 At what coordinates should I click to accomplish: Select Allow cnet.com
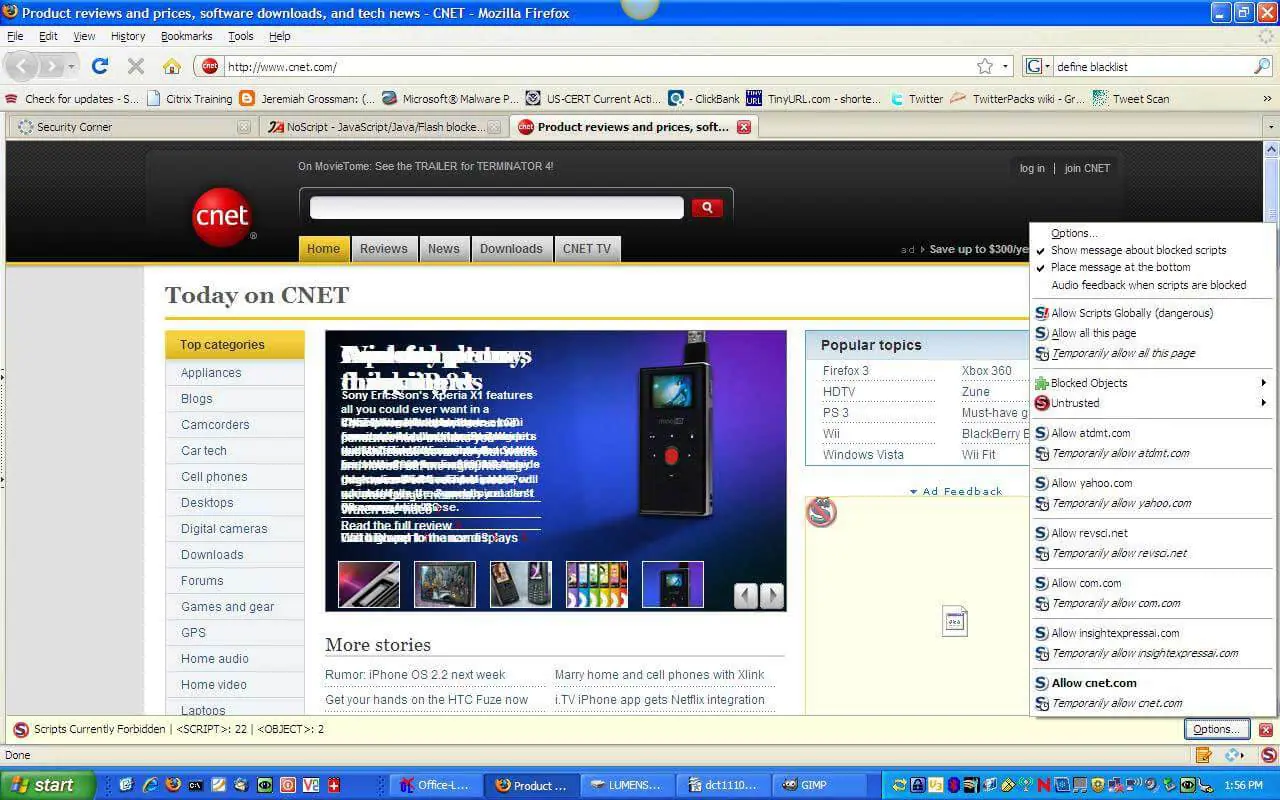[1094, 683]
